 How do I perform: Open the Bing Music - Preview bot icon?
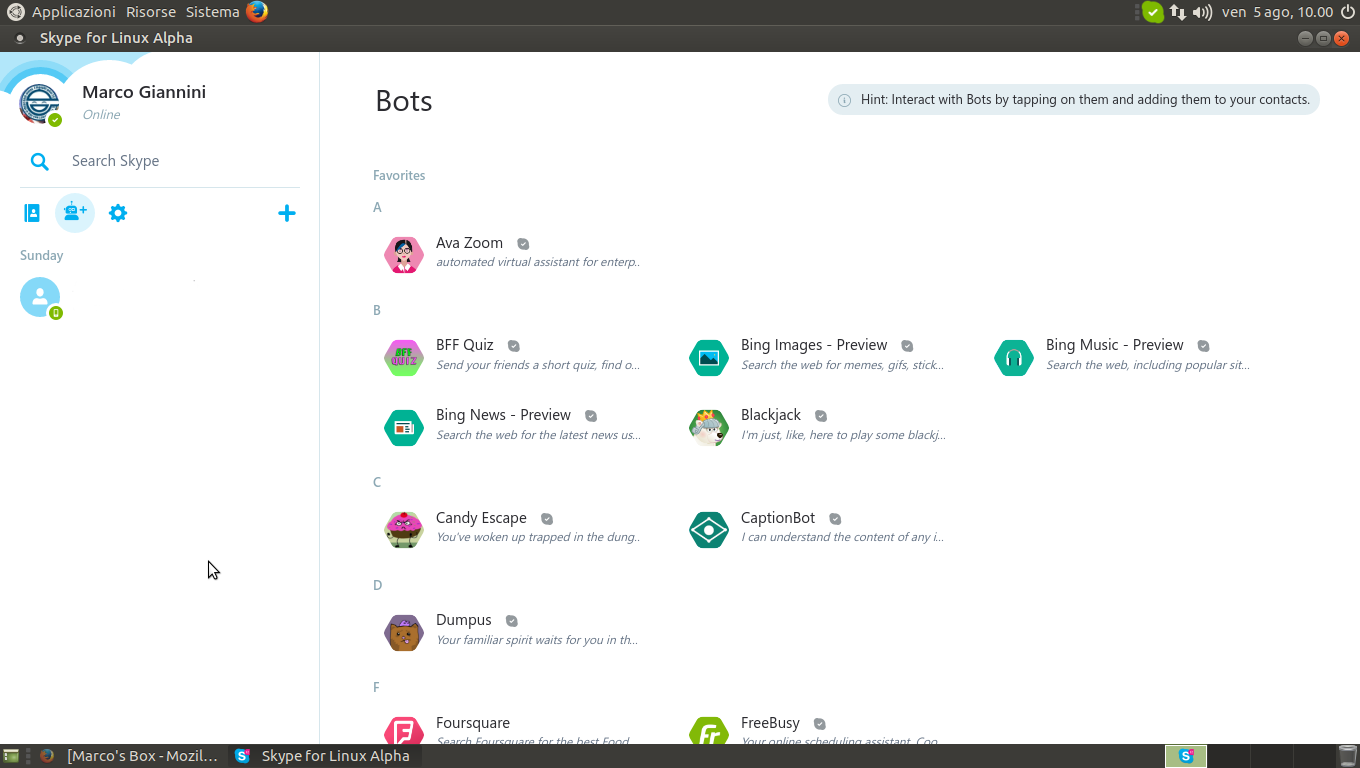1014,358
